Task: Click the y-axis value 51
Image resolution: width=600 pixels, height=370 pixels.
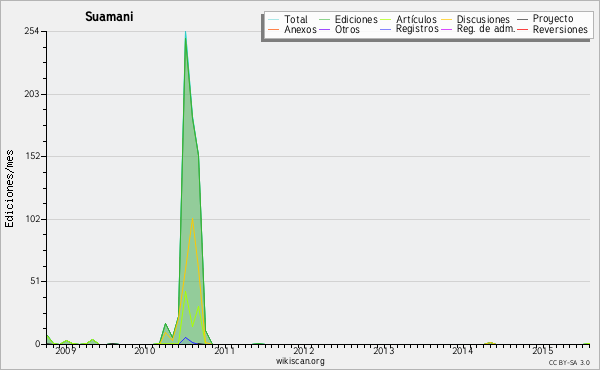Action: click(34, 281)
